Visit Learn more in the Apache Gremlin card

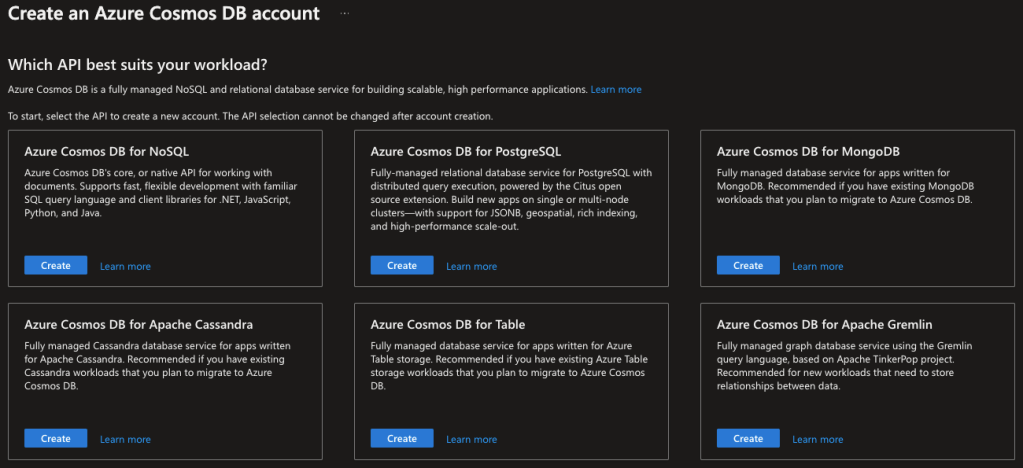point(817,440)
